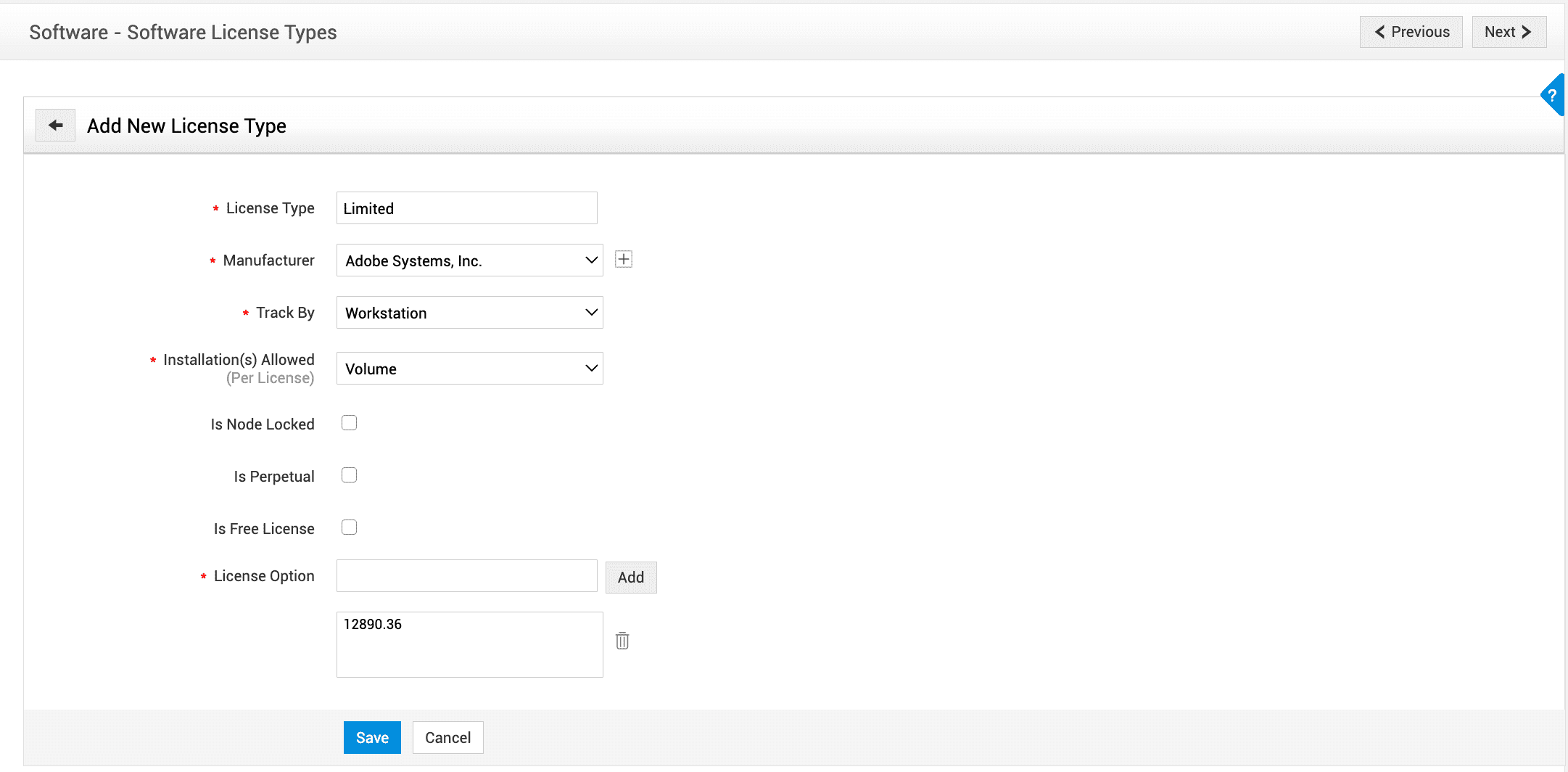Go to the Next page

point(1509,32)
